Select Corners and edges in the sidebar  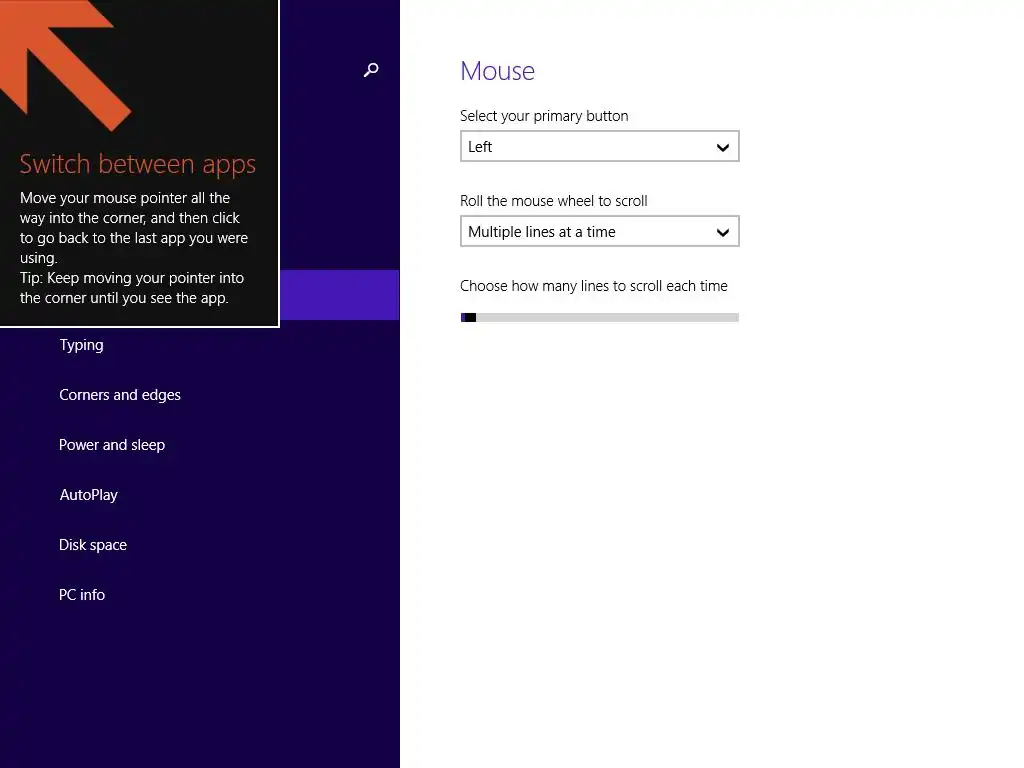[x=120, y=394]
